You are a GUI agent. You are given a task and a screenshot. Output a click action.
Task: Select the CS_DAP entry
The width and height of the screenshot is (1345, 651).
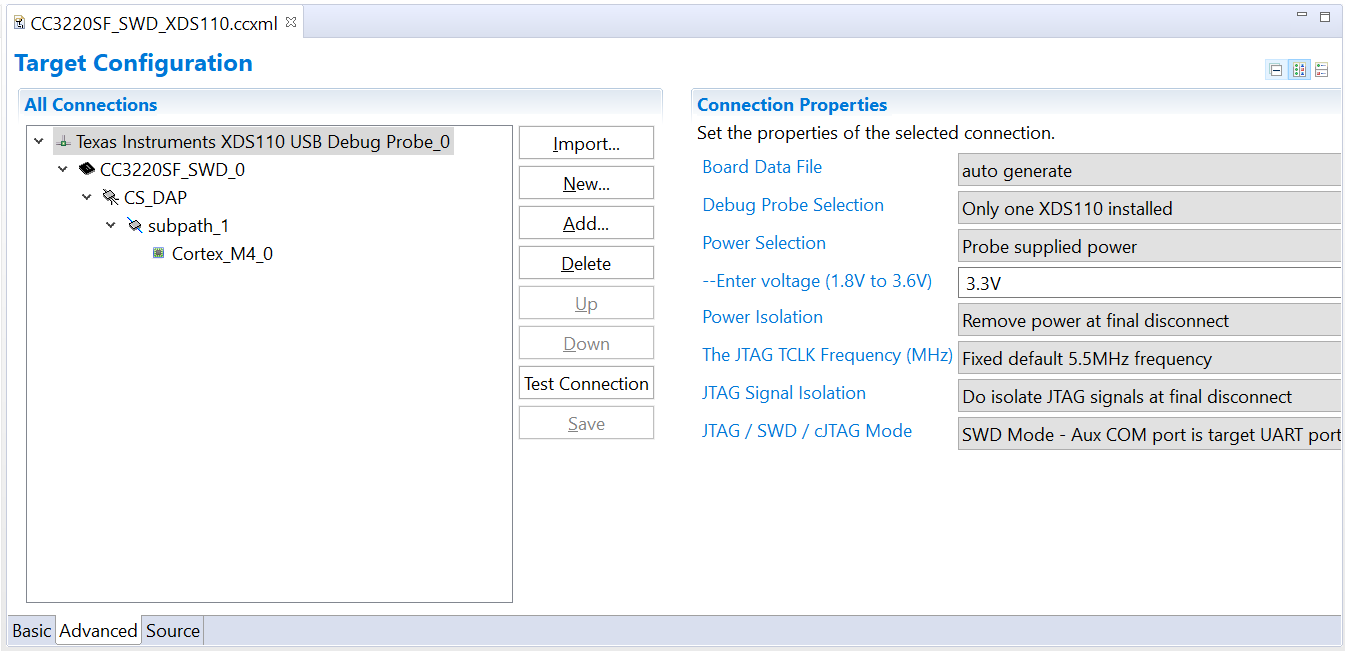155,198
